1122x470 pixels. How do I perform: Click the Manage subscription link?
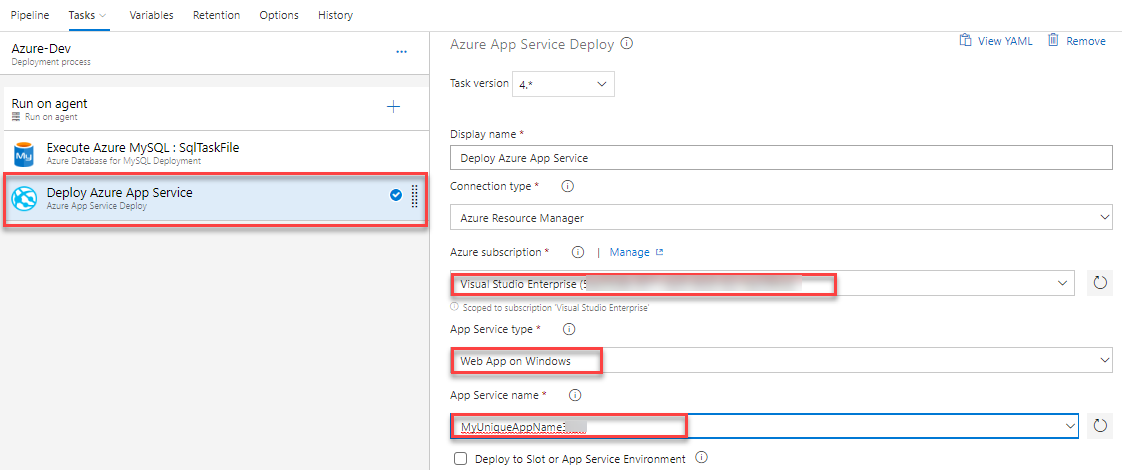pos(630,253)
